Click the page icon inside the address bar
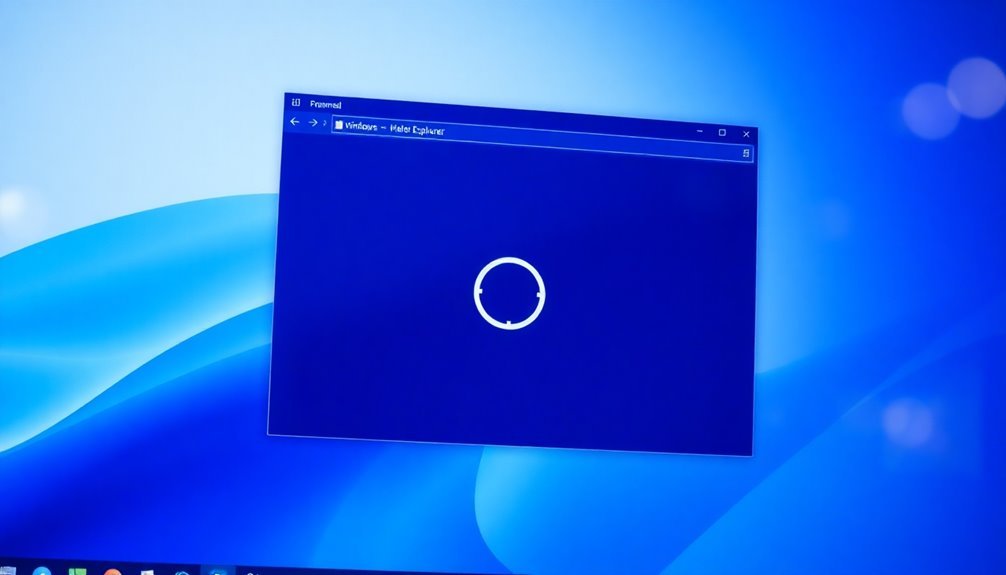This screenshot has width=1006, height=575. tap(339, 125)
